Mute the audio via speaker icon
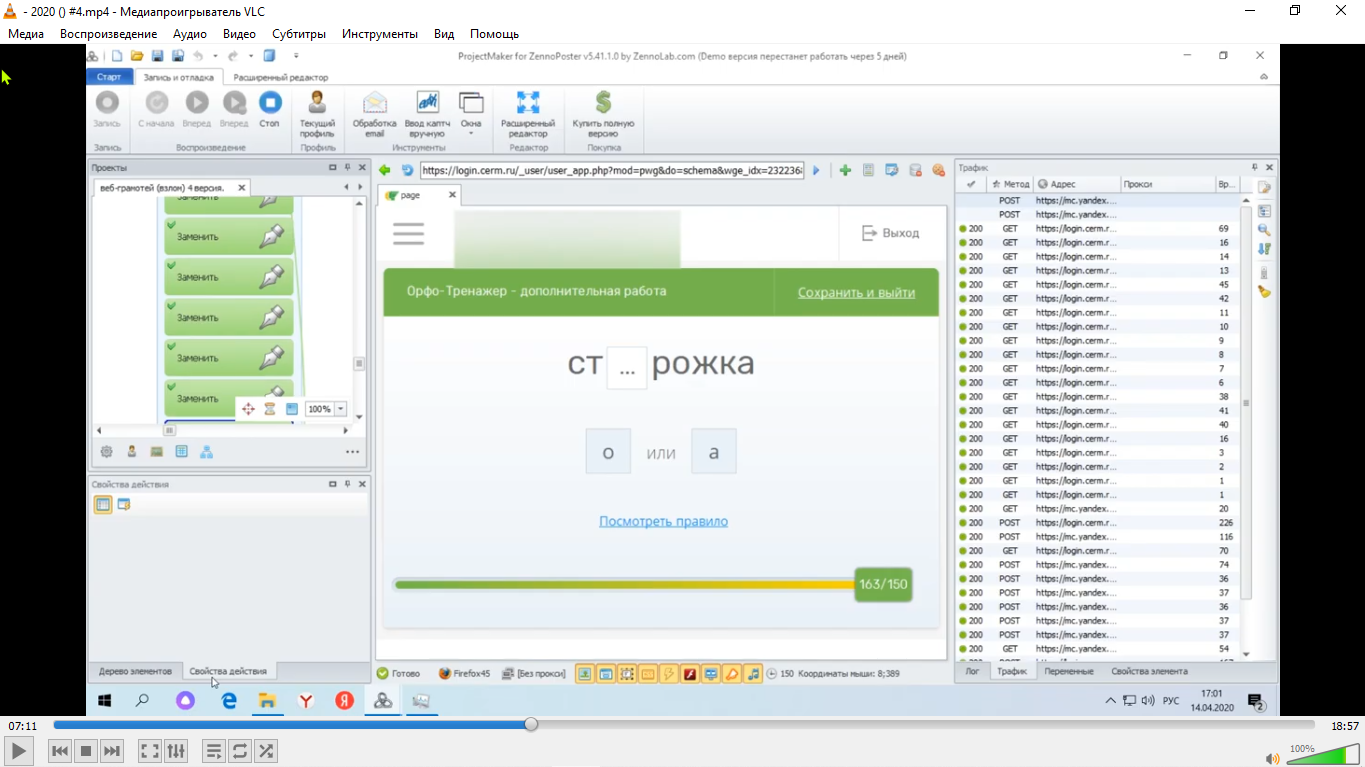The width and height of the screenshot is (1365, 767). tap(1272, 758)
